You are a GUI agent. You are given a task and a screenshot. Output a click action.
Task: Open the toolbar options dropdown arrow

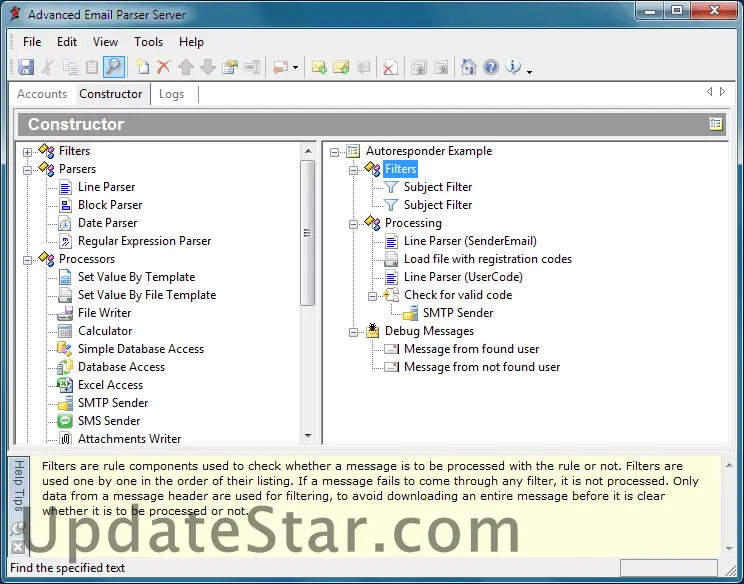pyautogui.click(x=529, y=72)
